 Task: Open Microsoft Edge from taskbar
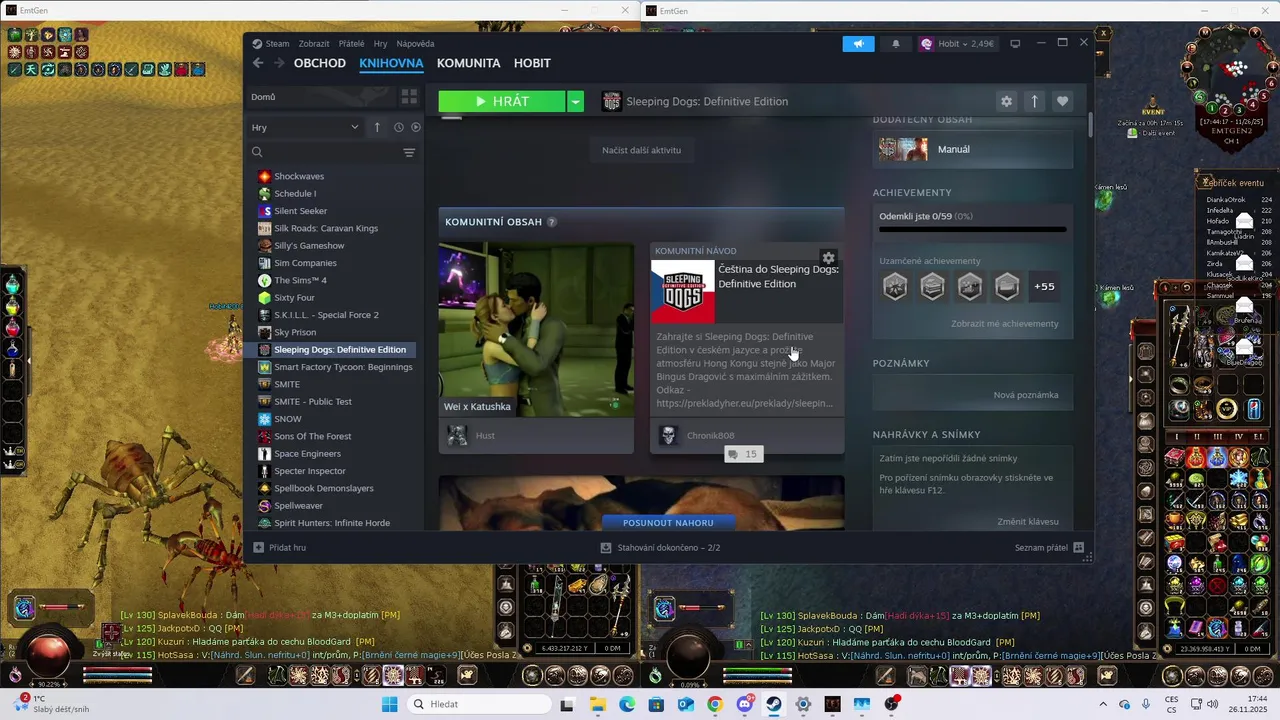coord(626,704)
